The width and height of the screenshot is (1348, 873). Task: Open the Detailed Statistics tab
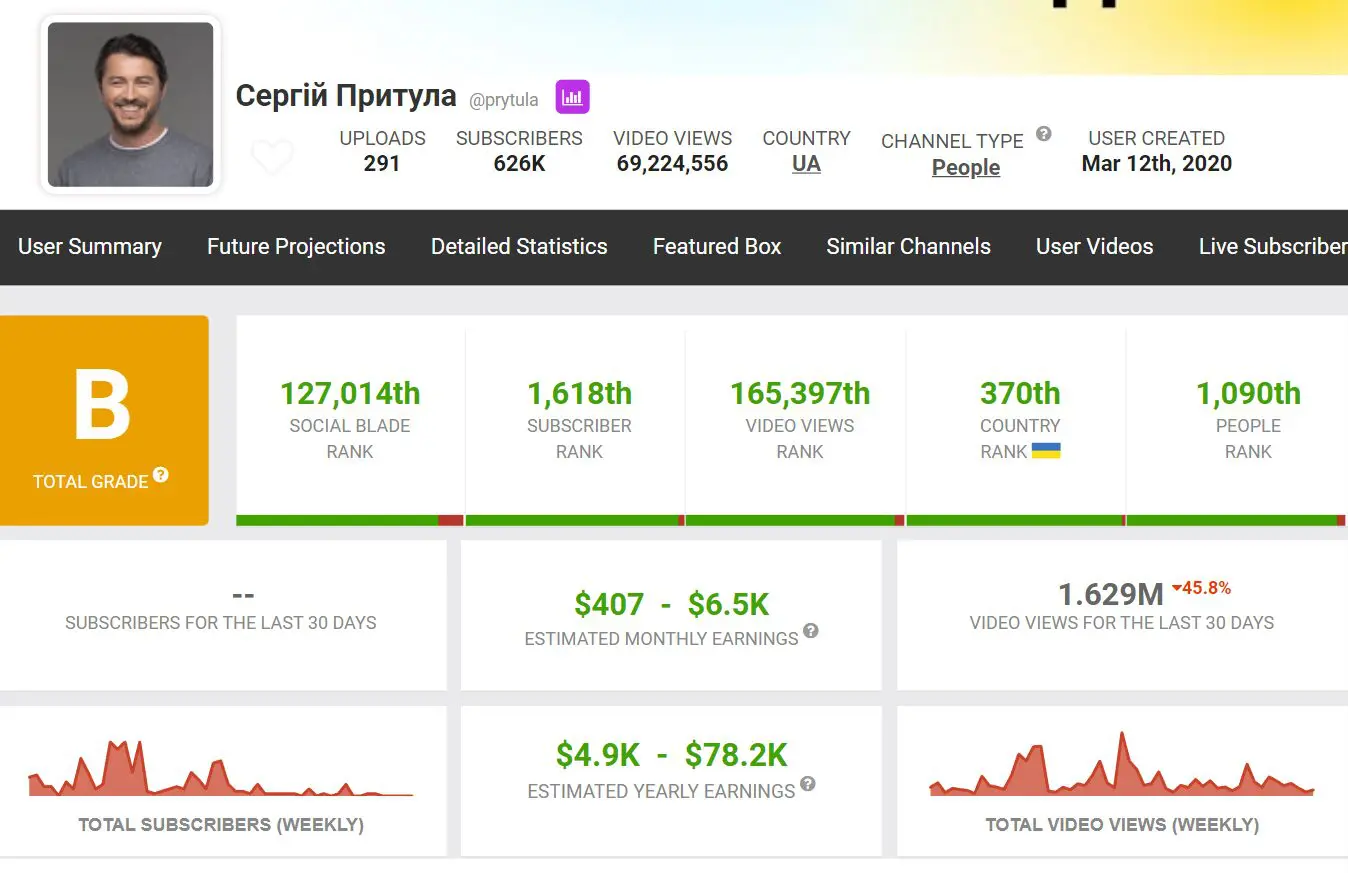pyautogui.click(x=519, y=247)
